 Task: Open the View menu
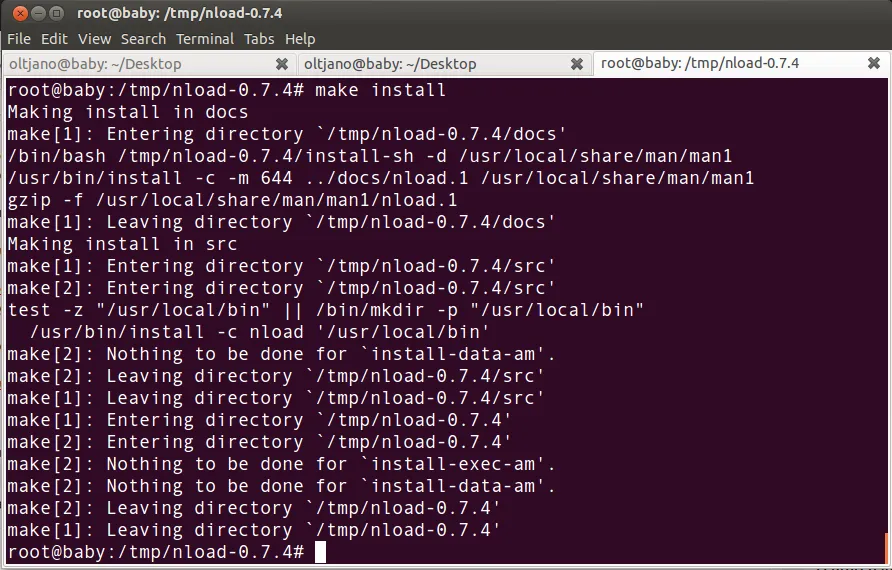[x=94, y=39]
